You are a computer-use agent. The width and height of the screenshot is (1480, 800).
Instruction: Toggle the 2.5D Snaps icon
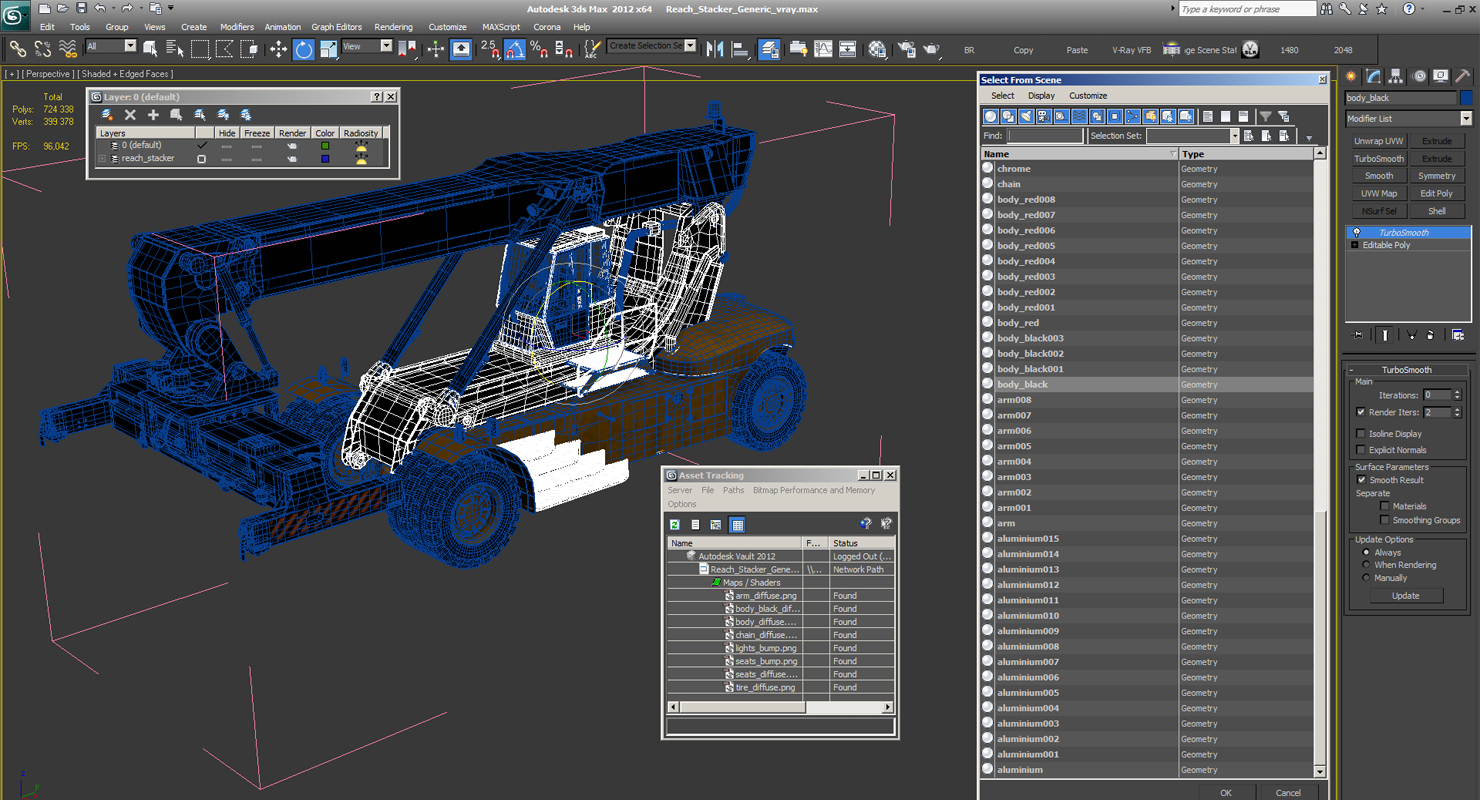coord(490,48)
